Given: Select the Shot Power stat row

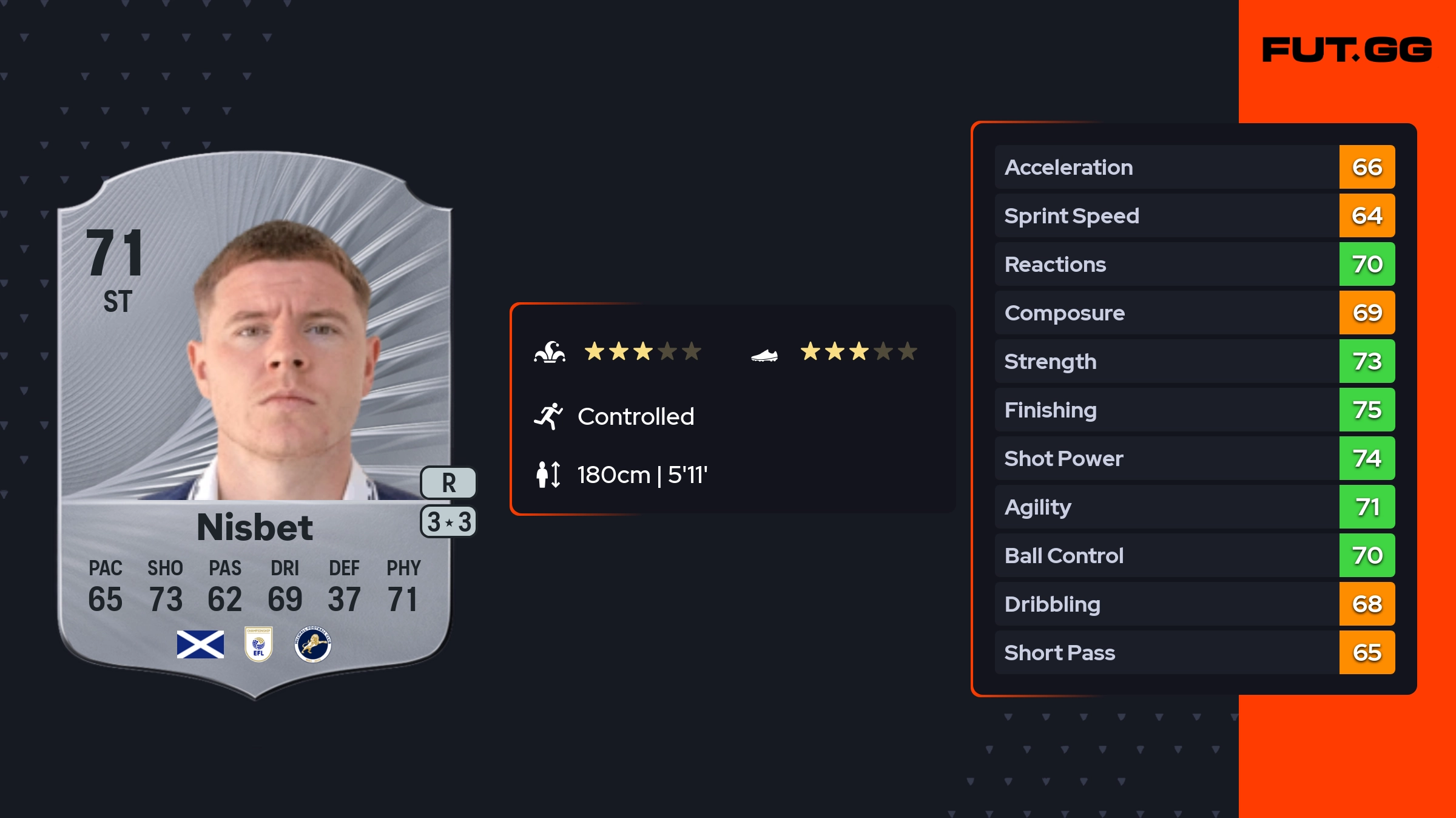Looking at the screenshot, I should [x=1165, y=458].
